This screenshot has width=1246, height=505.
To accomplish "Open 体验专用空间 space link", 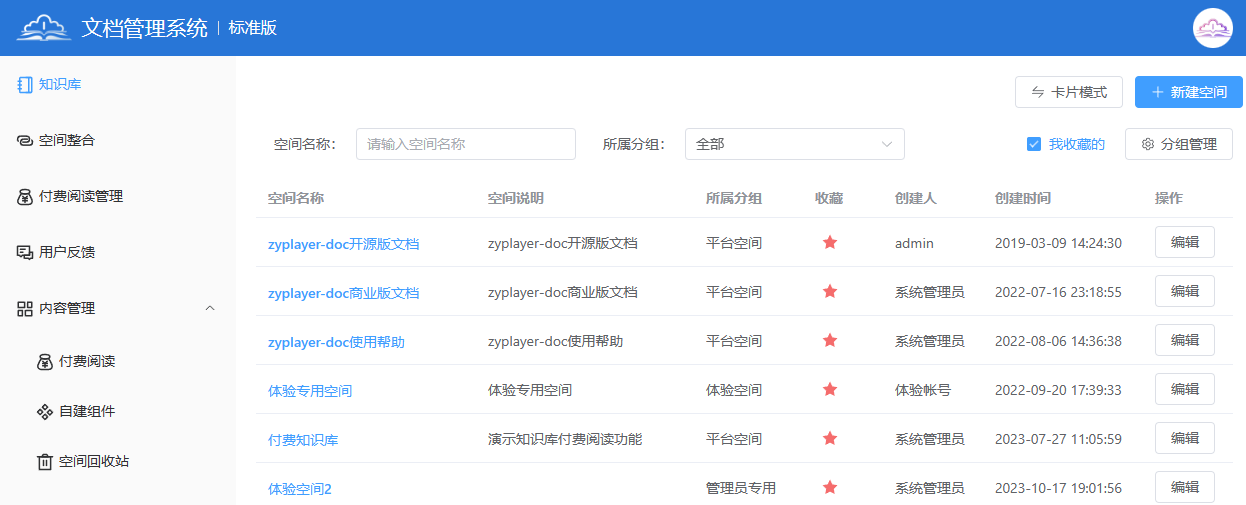I will [310, 391].
